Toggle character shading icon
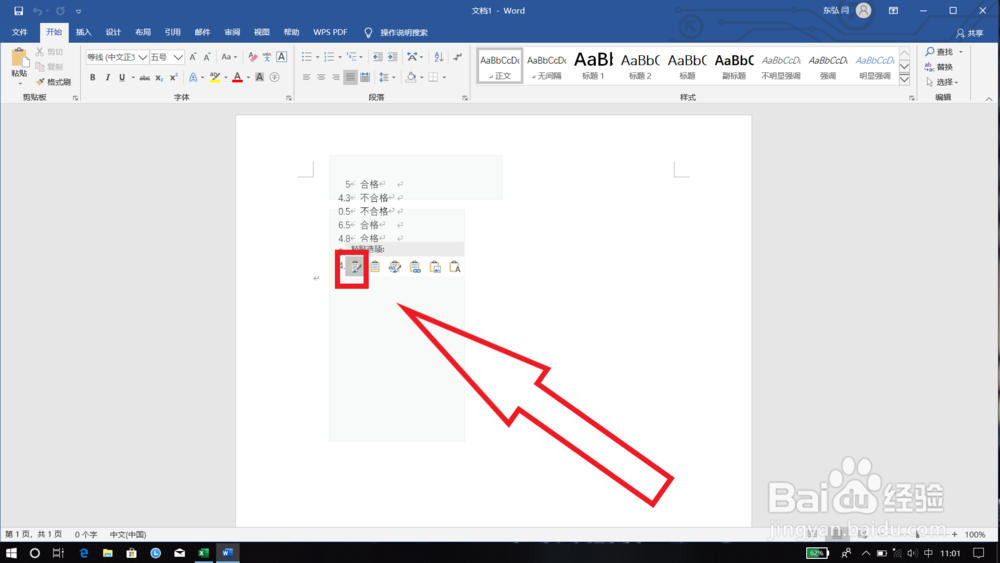The height and width of the screenshot is (563, 1000). 260,78
